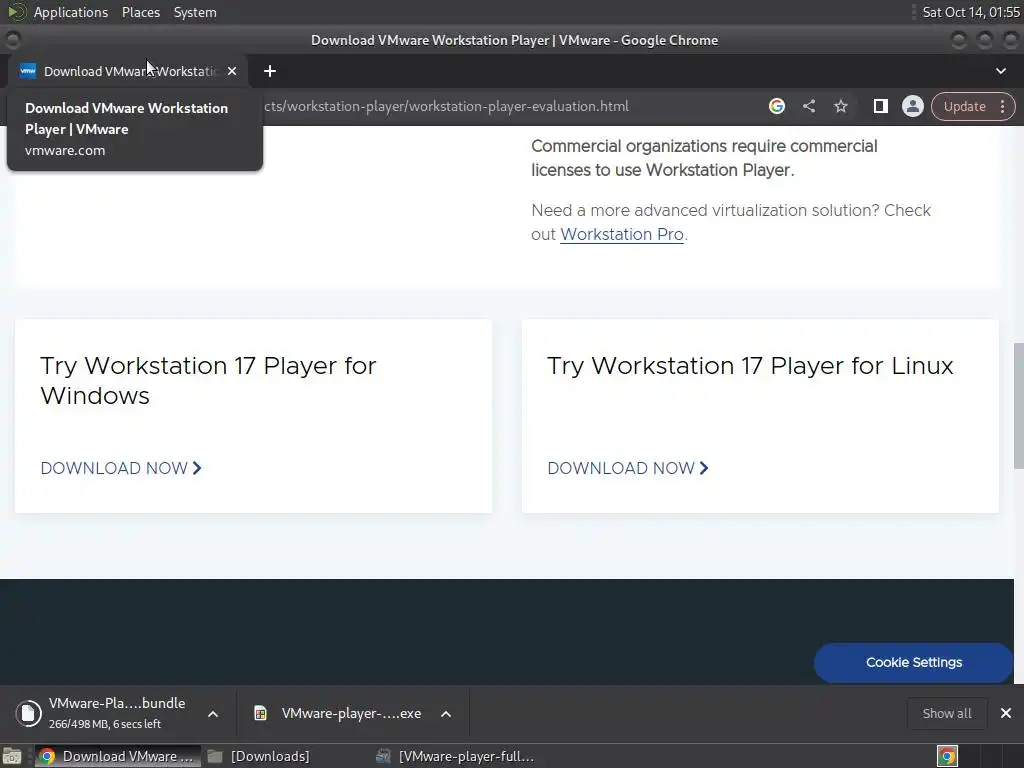Open the Chrome side panel
This screenshot has width=1024, height=768.
point(880,106)
